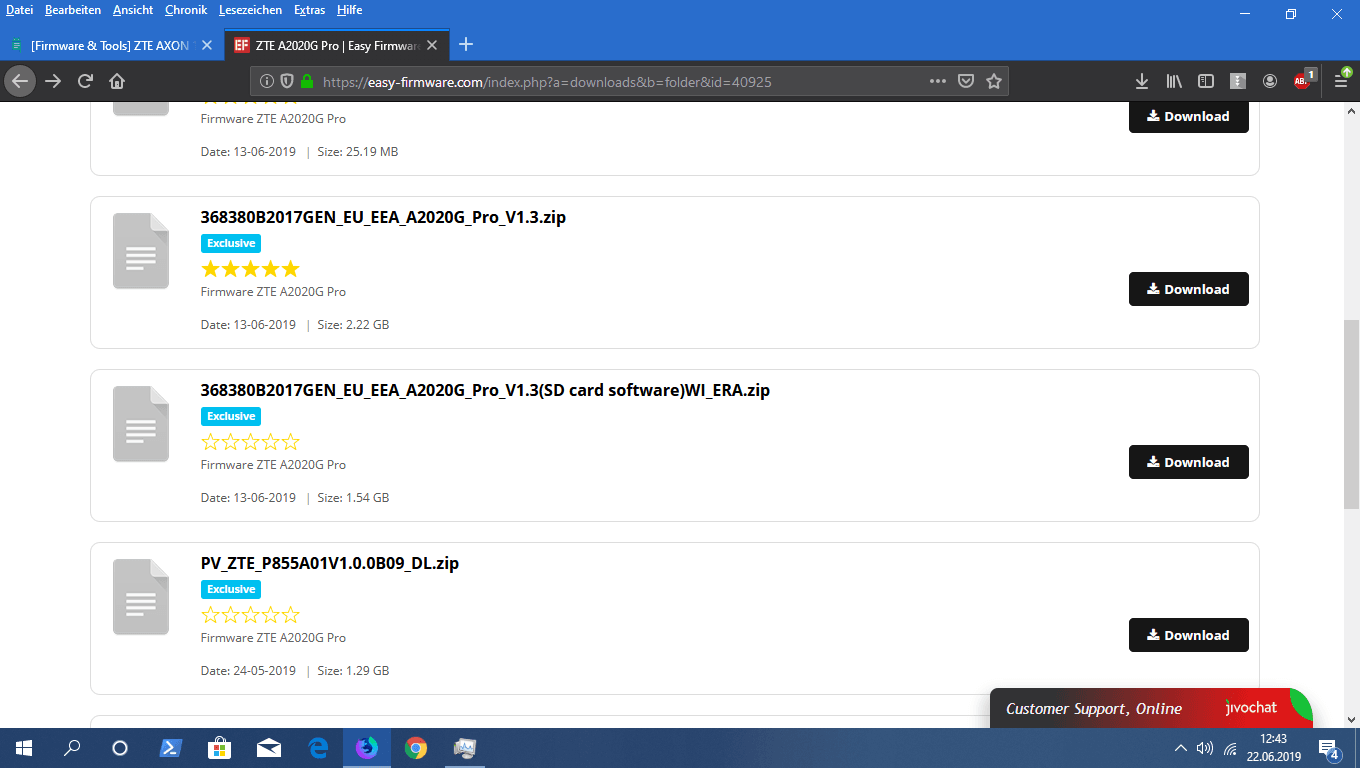1360x768 pixels.
Task: Save page to Pocket
Action: (x=966, y=81)
